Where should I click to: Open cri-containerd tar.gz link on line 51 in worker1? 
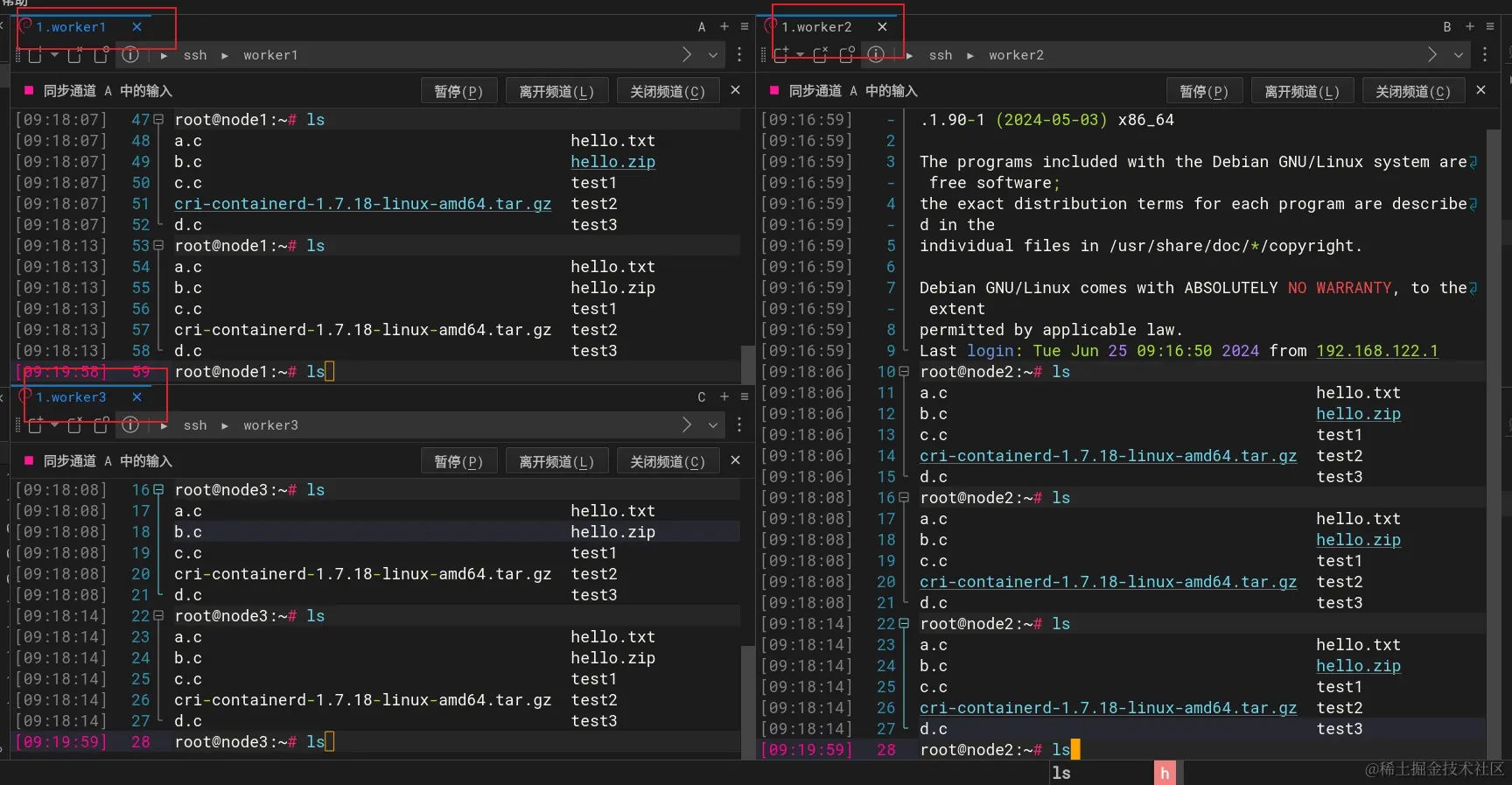(x=363, y=204)
